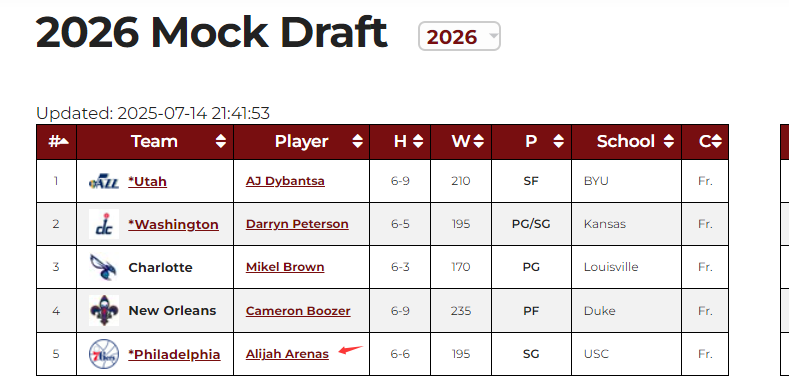789x376 pixels.
Task: Click the Charlotte Hornets logo
Action: (x=104, y=267)
